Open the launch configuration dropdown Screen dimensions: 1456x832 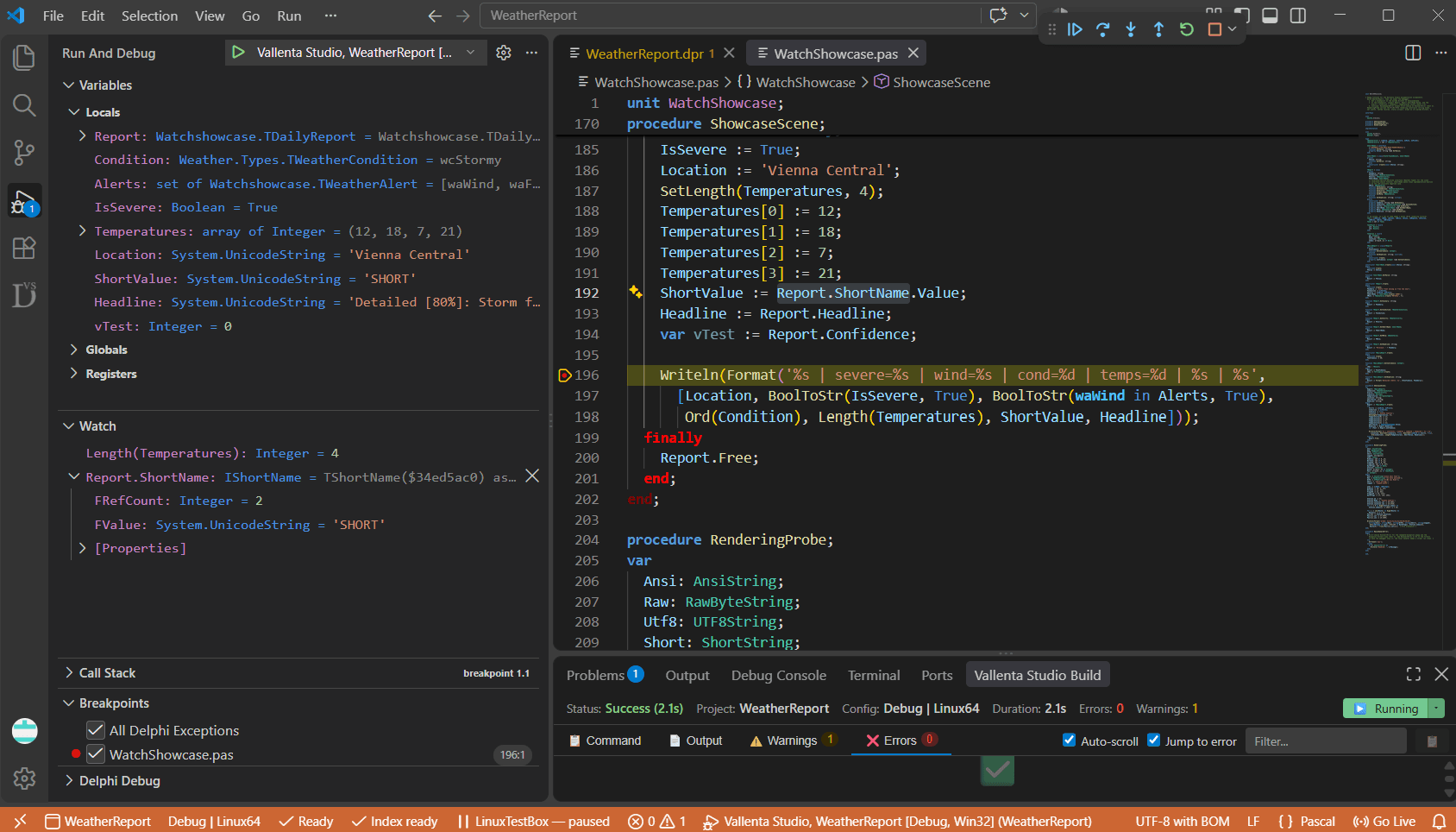(x=471, y=53)
